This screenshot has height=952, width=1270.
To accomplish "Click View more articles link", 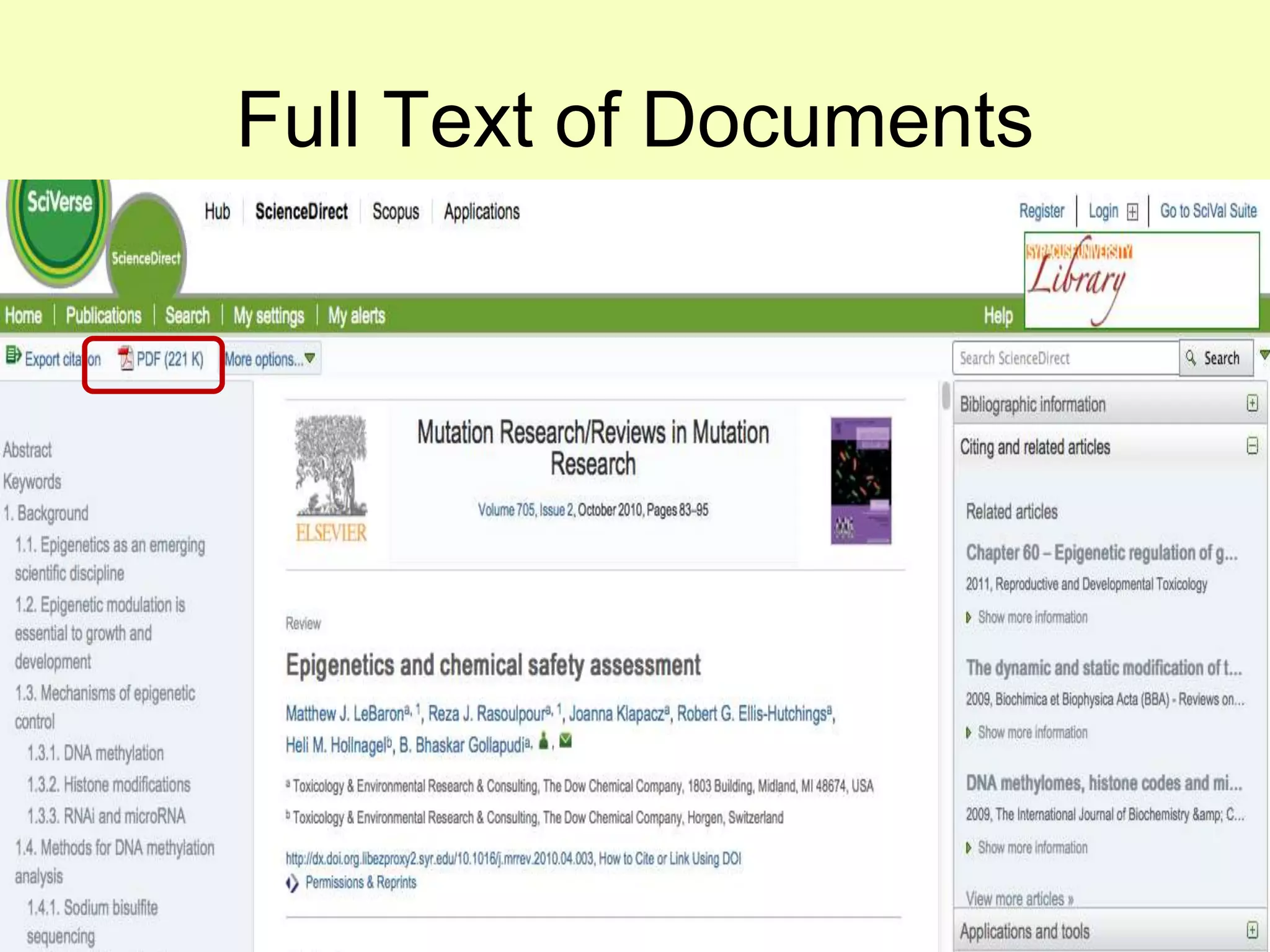I will (1019, 899).
